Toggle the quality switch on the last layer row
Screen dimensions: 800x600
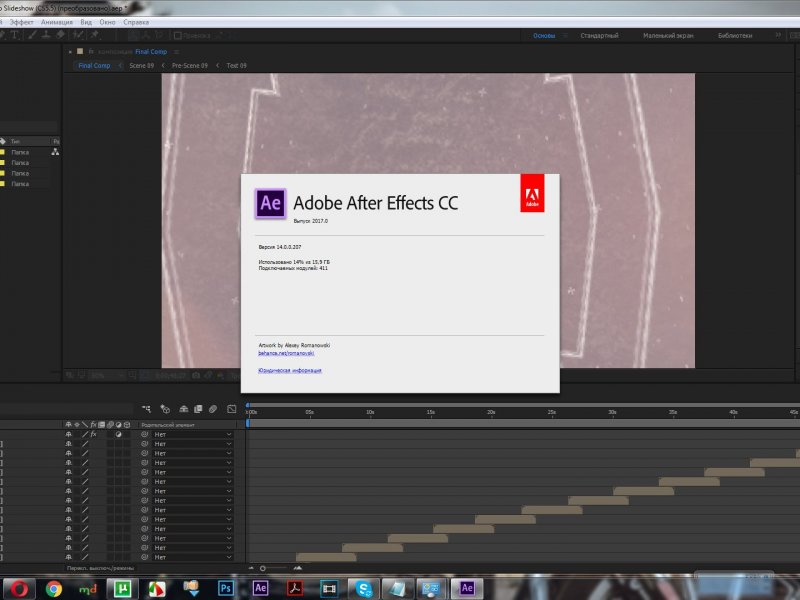pos(85,557)
